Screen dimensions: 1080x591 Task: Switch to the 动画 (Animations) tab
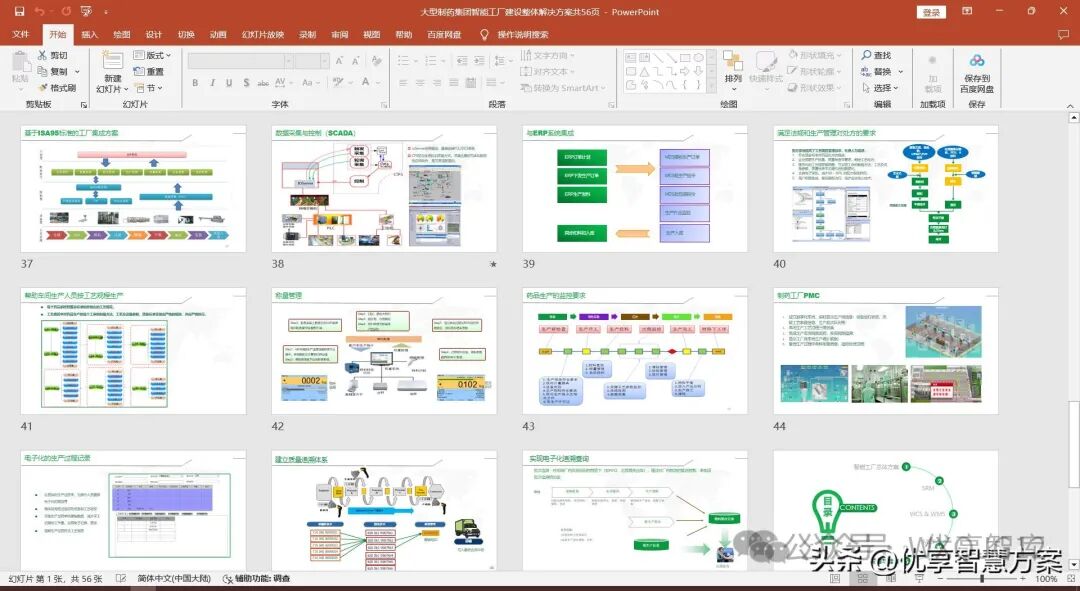218,34
